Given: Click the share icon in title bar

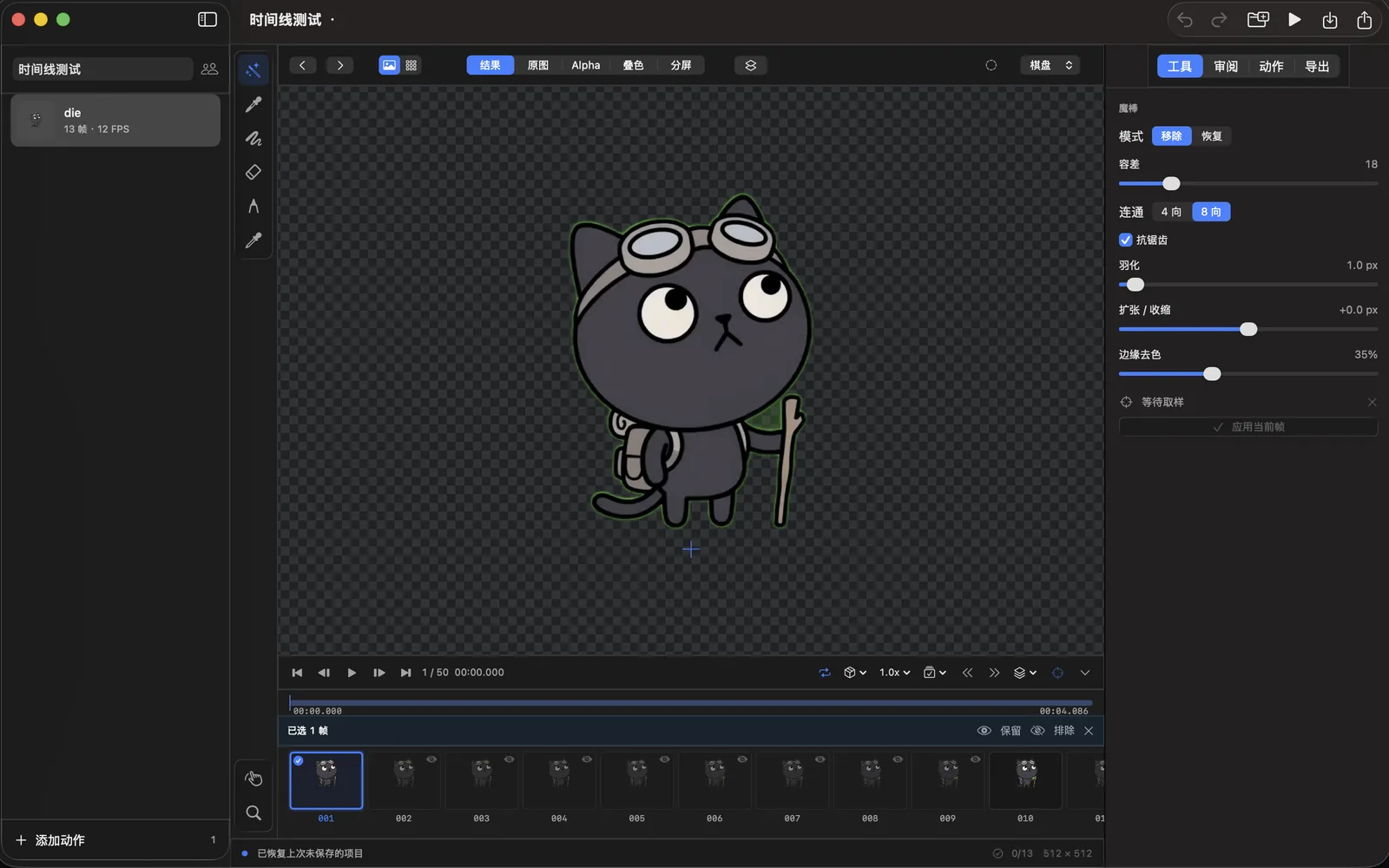Looking at the screenshot, I should point(1364,20).
